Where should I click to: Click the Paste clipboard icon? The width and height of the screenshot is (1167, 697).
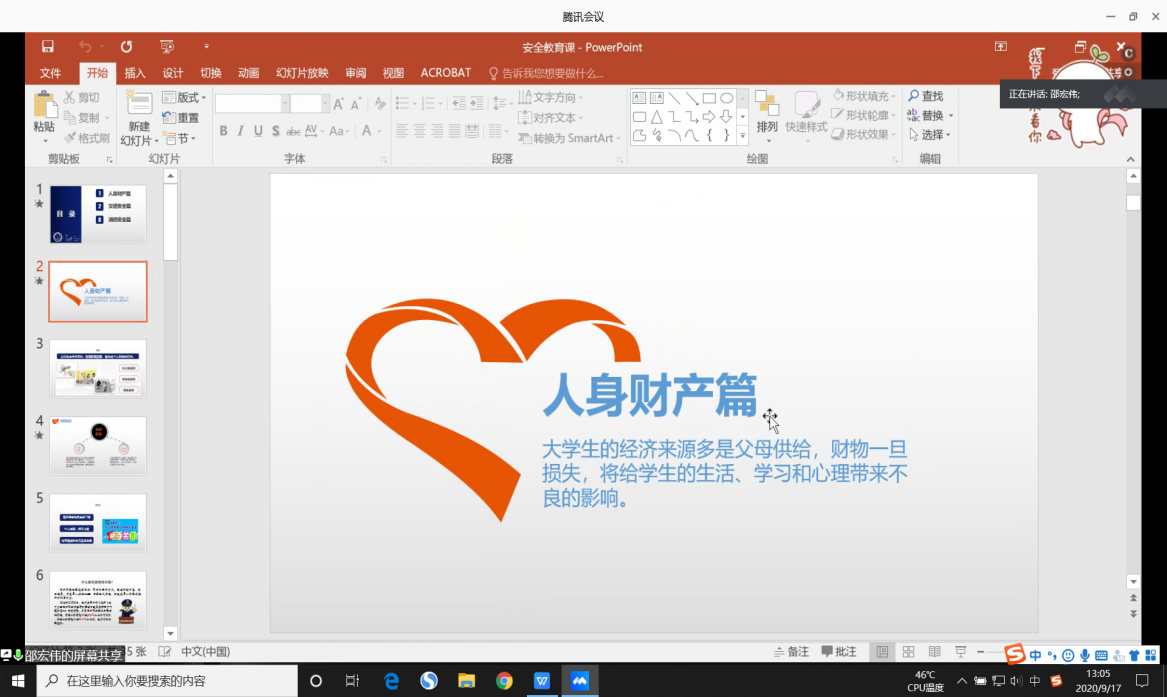44,106
